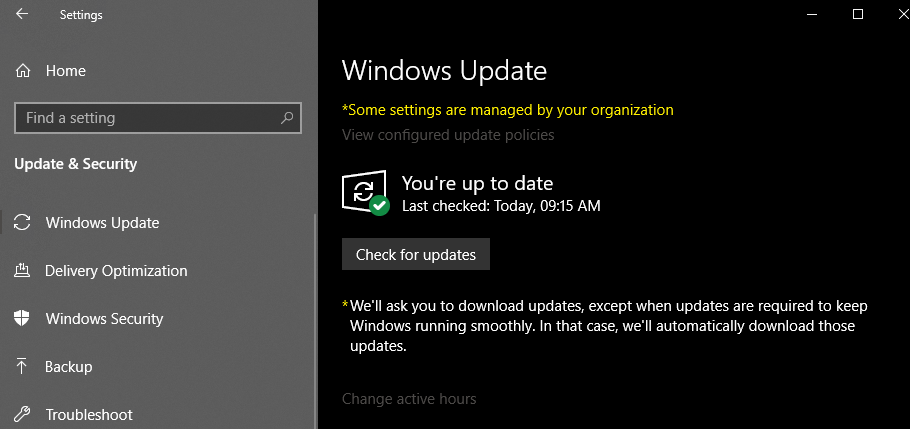Click the Troubleshoot wrench icon
The image size is (910, 429).
[x=23, y=415]
